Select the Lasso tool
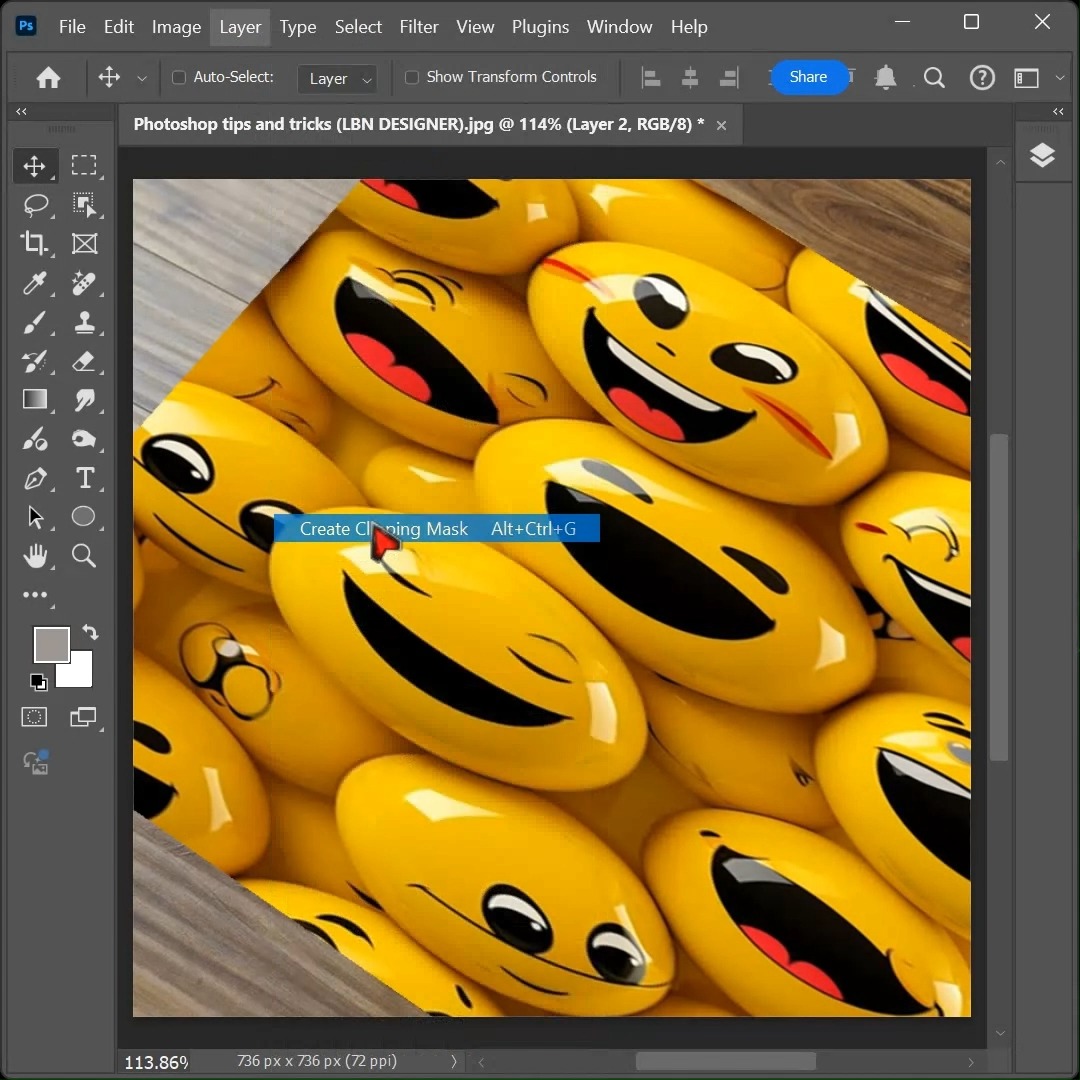This screenshot has height=1080, width=1080. (x=35, y=205)
